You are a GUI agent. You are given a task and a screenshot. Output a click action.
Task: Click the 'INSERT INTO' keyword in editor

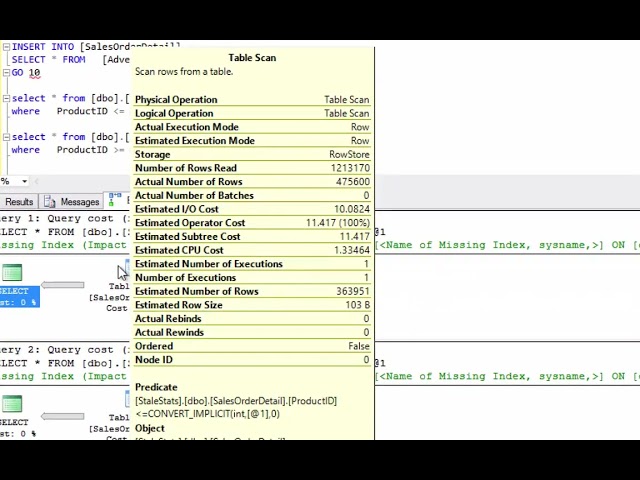[43, 47]
